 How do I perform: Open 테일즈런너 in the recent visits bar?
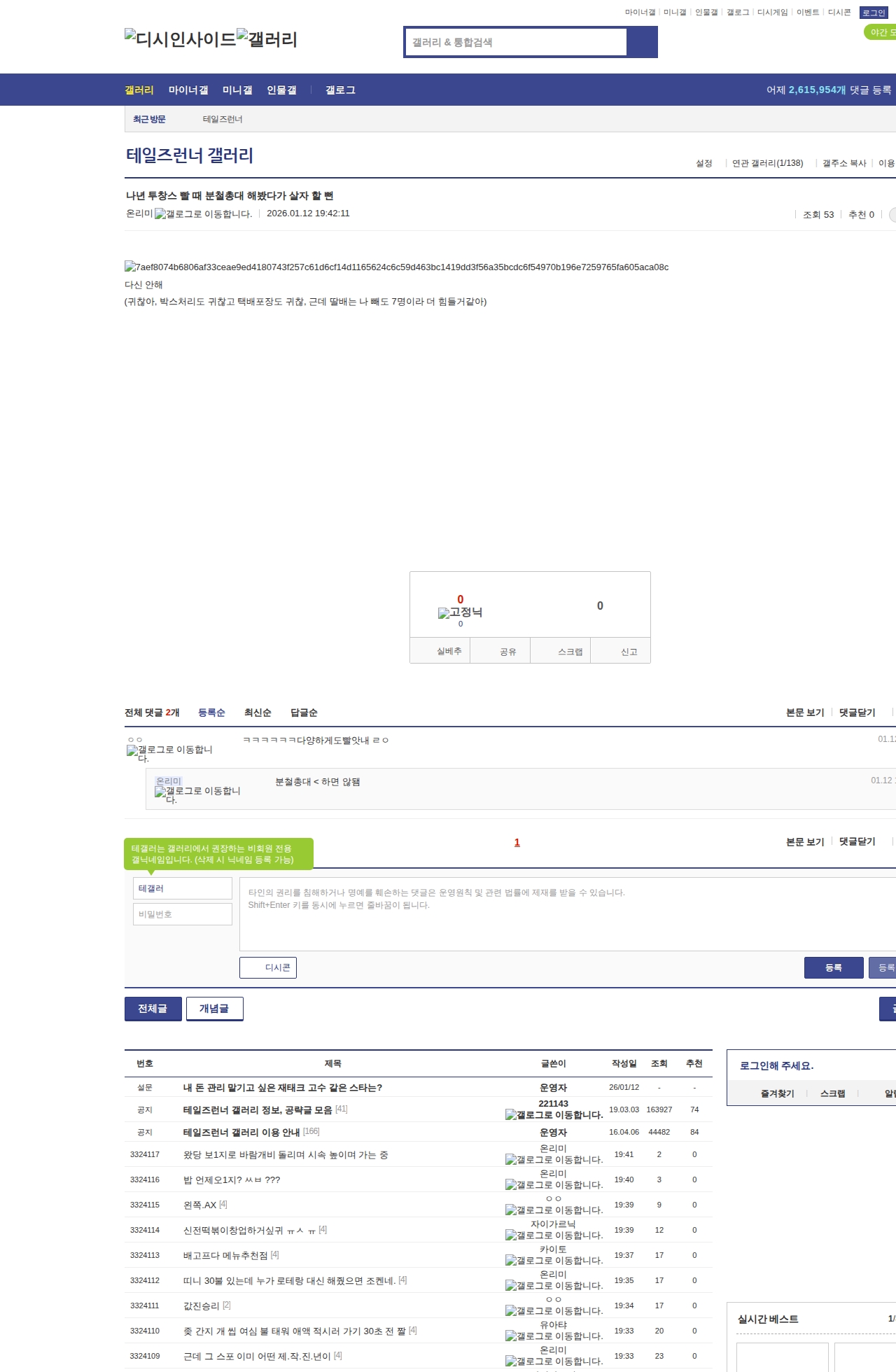point(223,120)
